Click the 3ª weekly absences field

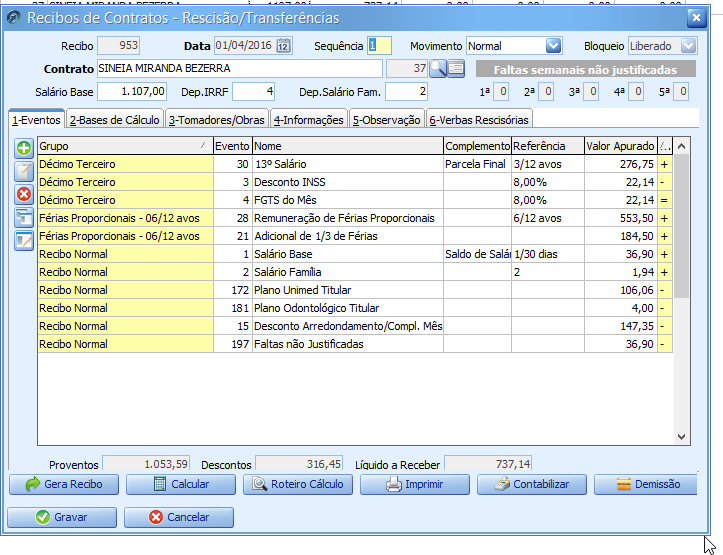[x=591, y=91]
